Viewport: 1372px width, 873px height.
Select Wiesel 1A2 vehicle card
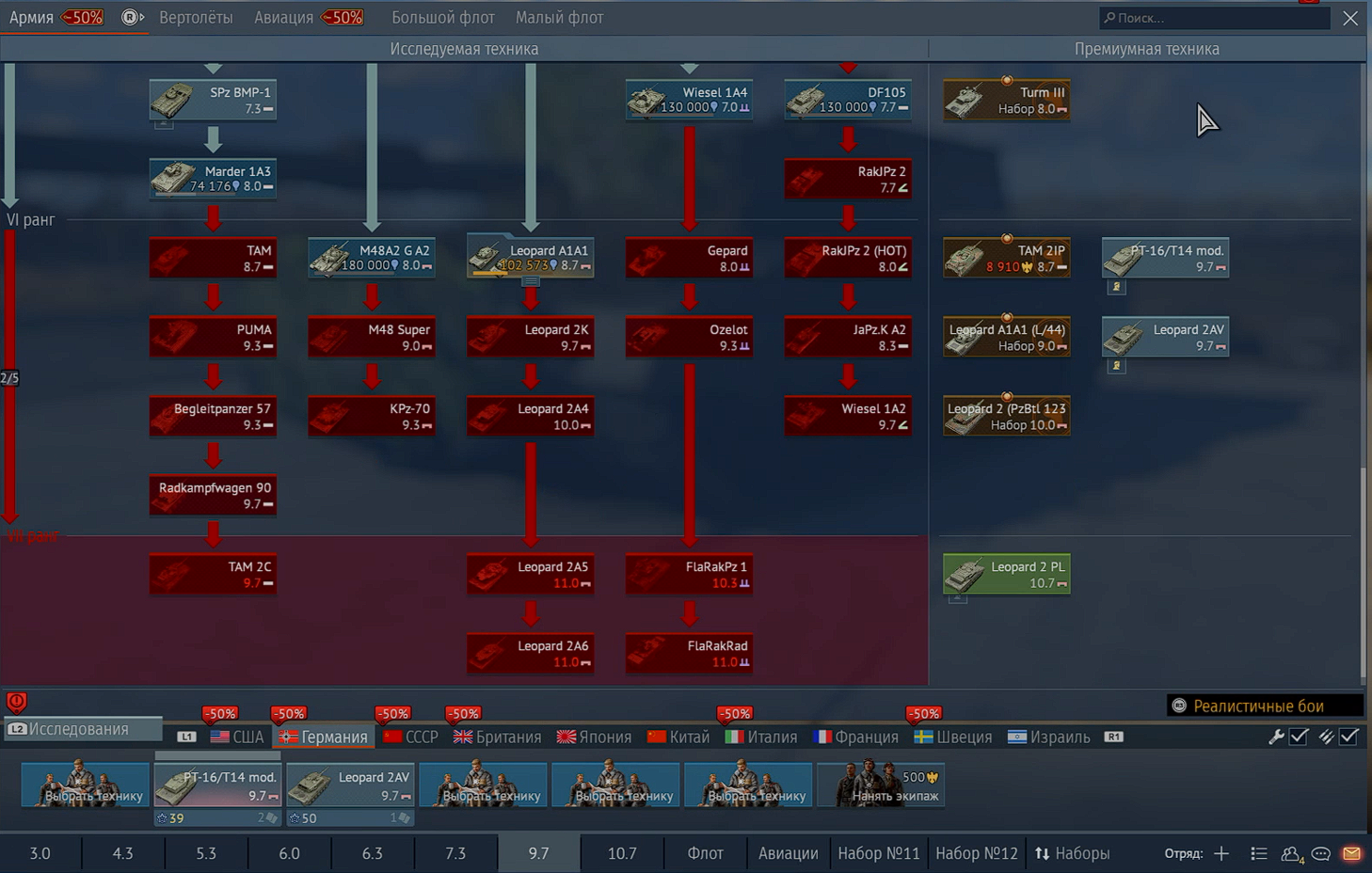[848, 416]
